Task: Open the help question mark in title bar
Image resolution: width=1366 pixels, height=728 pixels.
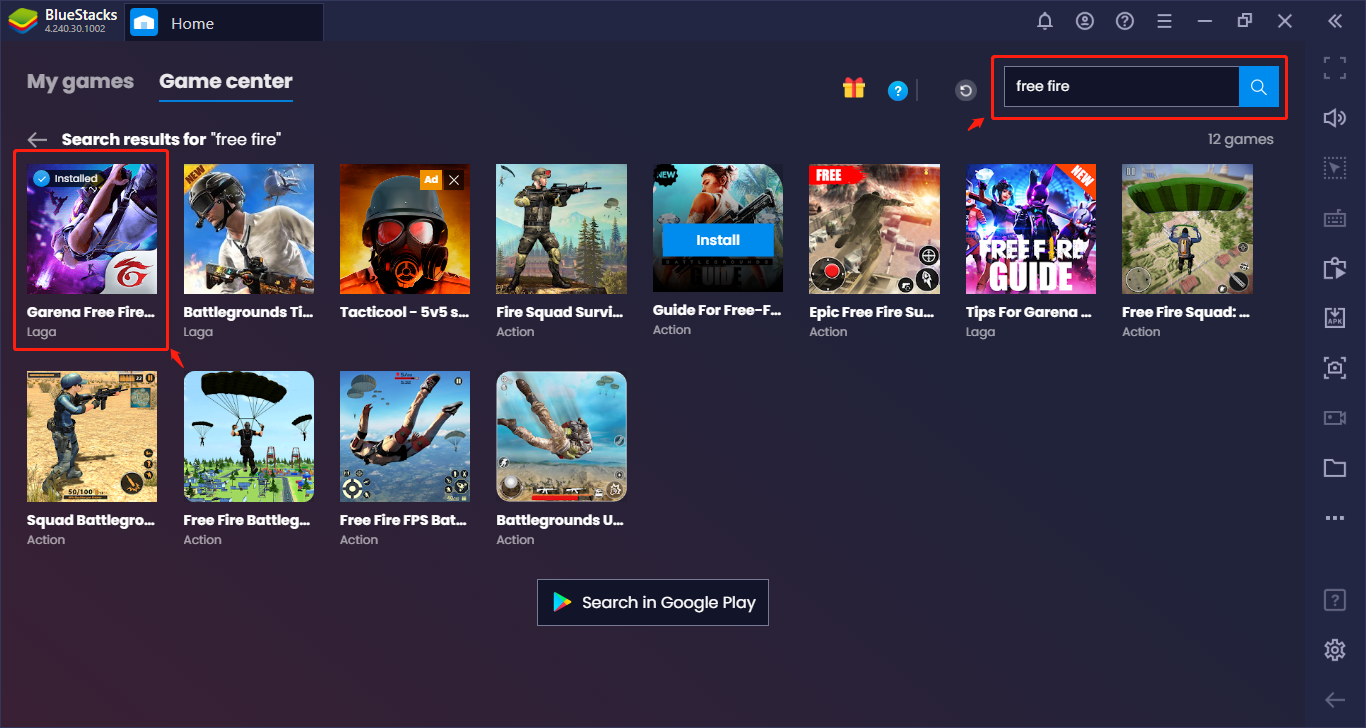Action: (x=1125, y=21)
